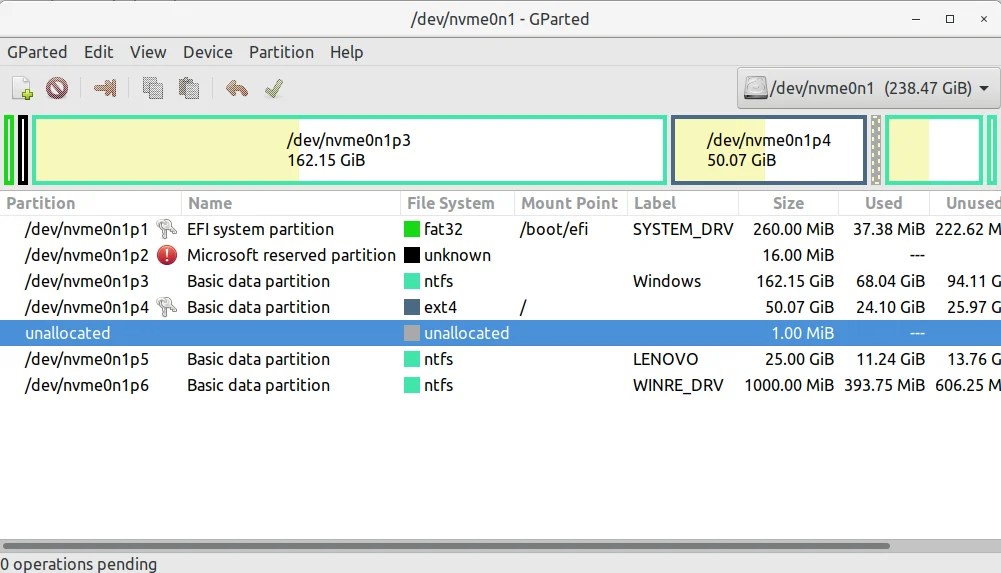1001x573 pixels.
Task: Click the Windows label cell
Action: point(666,281)
